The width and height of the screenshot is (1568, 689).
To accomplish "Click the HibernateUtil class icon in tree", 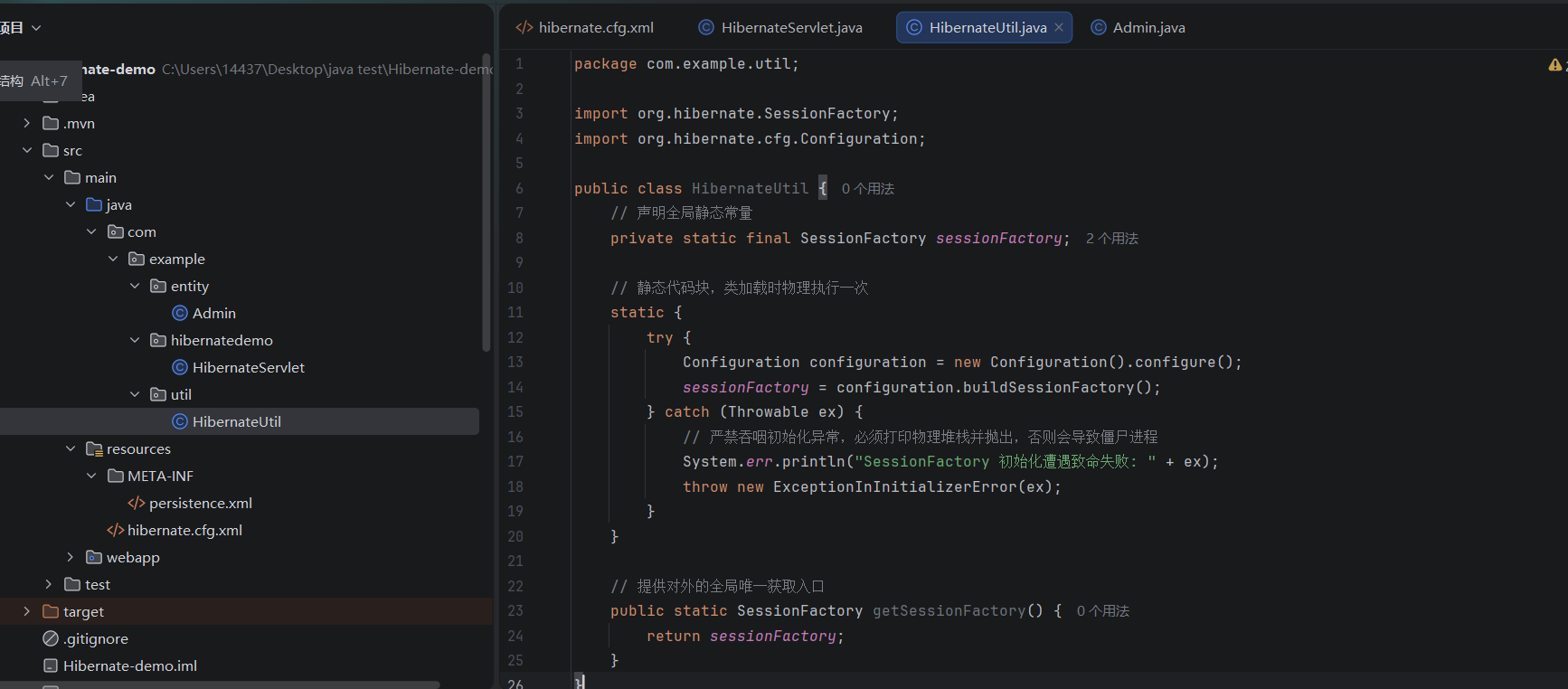I will 180,421.
